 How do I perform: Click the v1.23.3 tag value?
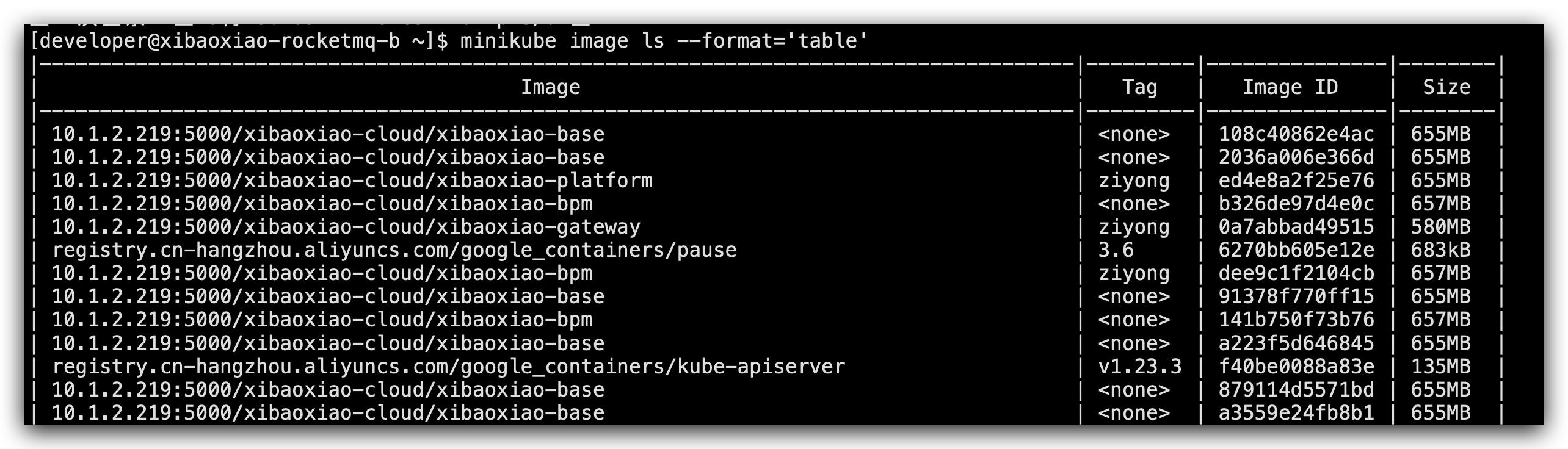click(1139, 367)
